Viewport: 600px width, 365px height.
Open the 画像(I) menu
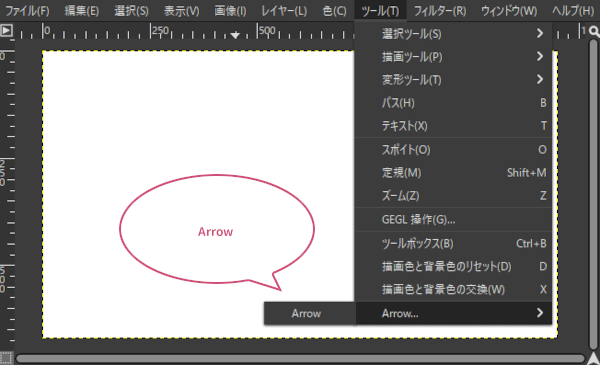pos(230,11)
